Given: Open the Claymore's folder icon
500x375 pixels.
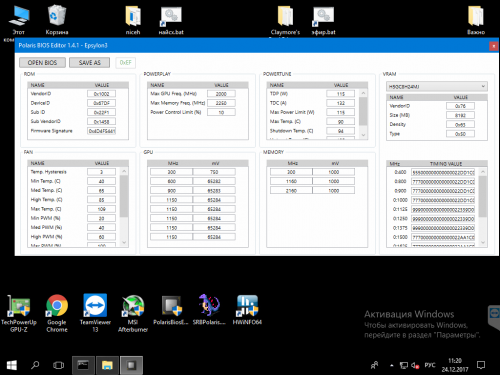Looking at the screenshot, I should (x=285, y=19).
